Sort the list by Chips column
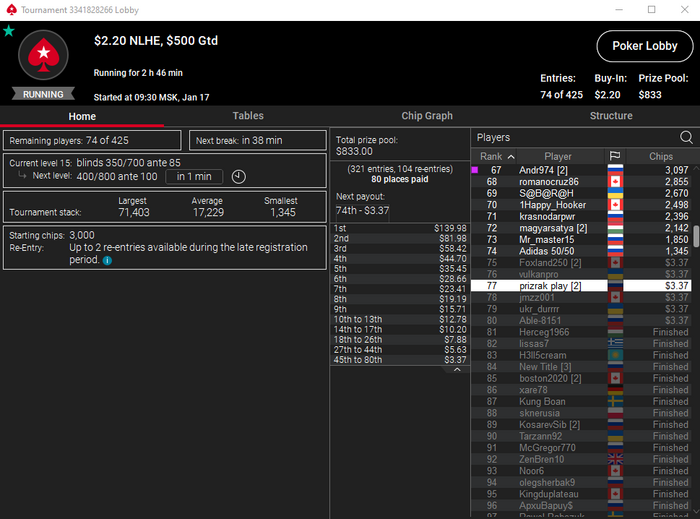 coord(661,156)
